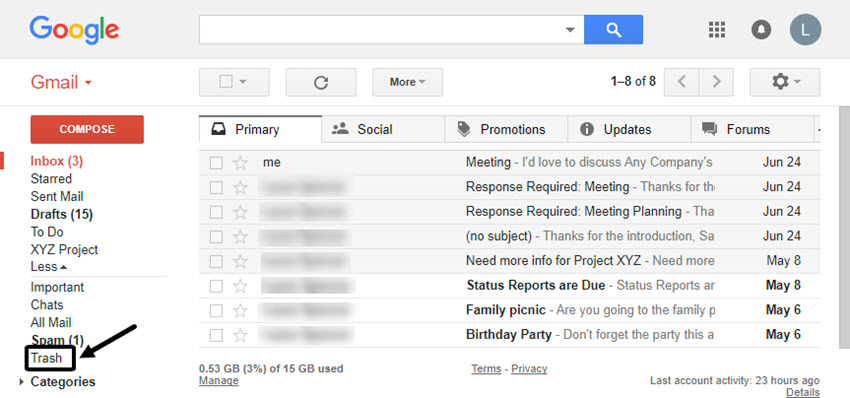Viewport: 850px width, 398px height.
Task: Open the To Do label
Action: [x=47, y=232]
